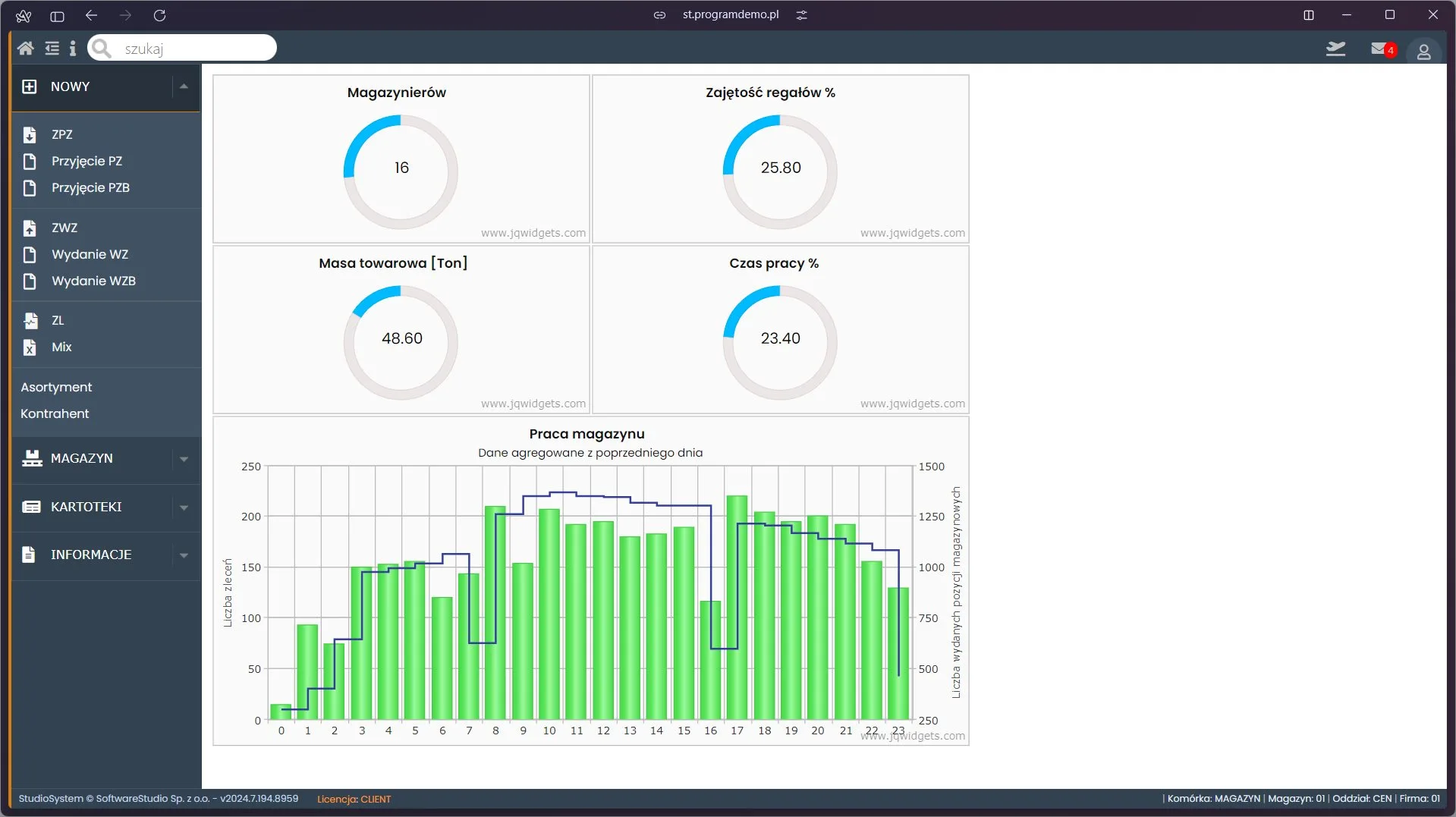Open the mail notifications icon
The width and height of the screenshot is (1456, 817).
coord(1382,49)
